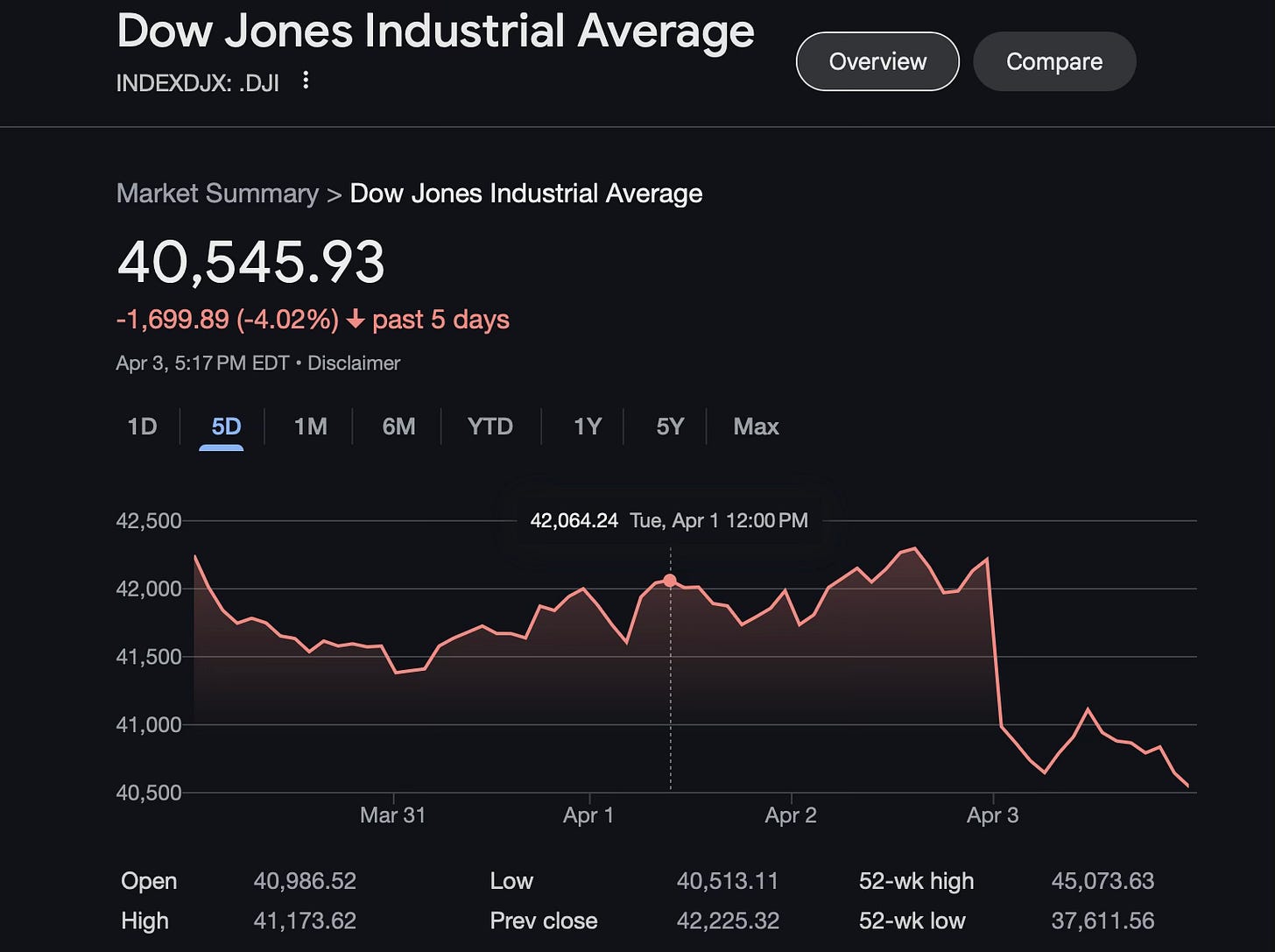Click the 52-wk low label

point(912,921)
